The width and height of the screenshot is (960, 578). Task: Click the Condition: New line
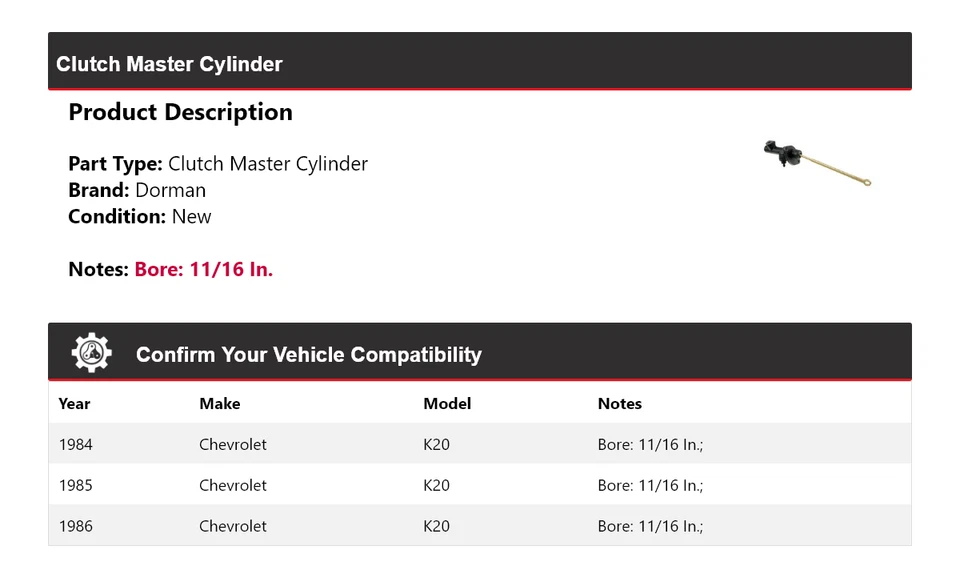tap(140, 216)
